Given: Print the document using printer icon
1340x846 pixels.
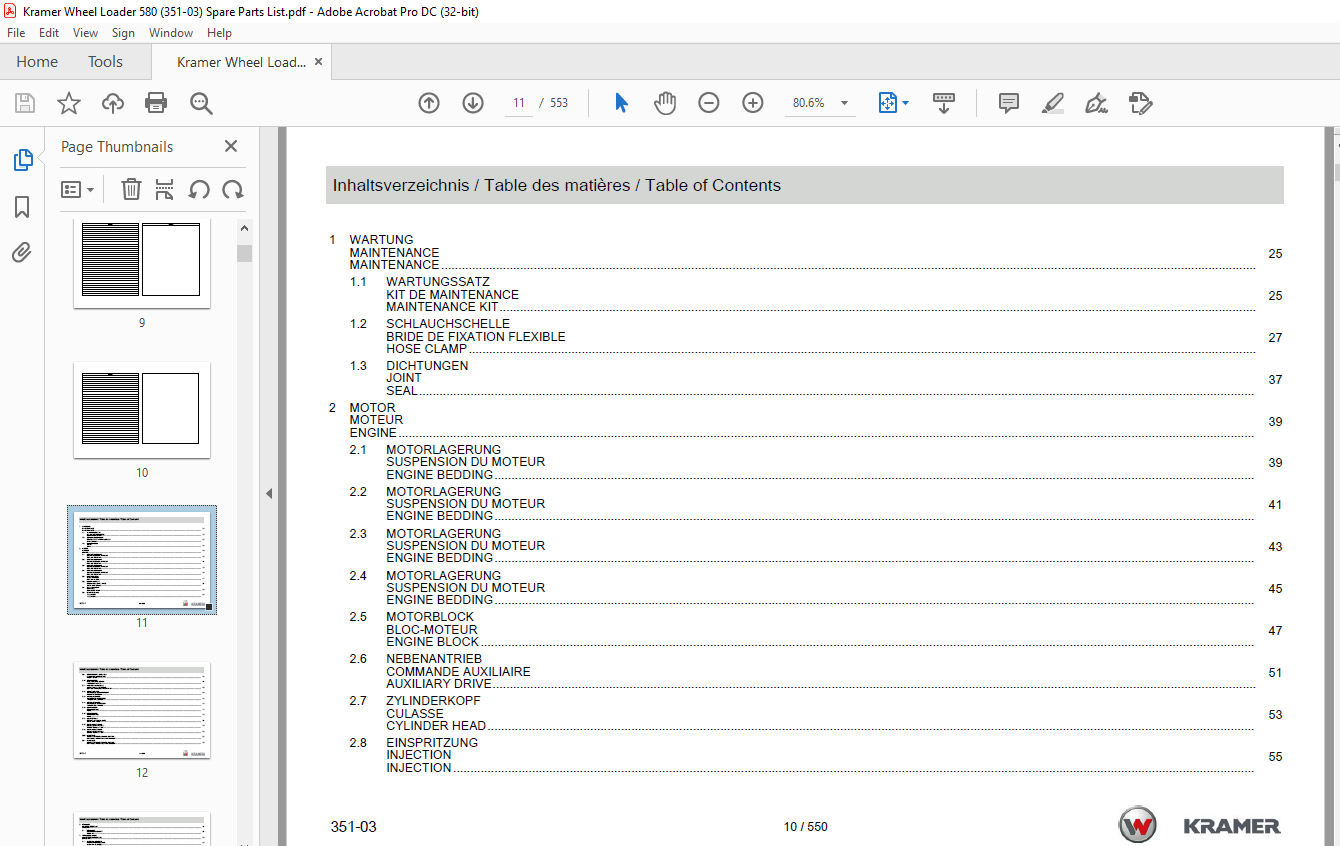Looking at the screenshot, I should click(x=156, y=103).
